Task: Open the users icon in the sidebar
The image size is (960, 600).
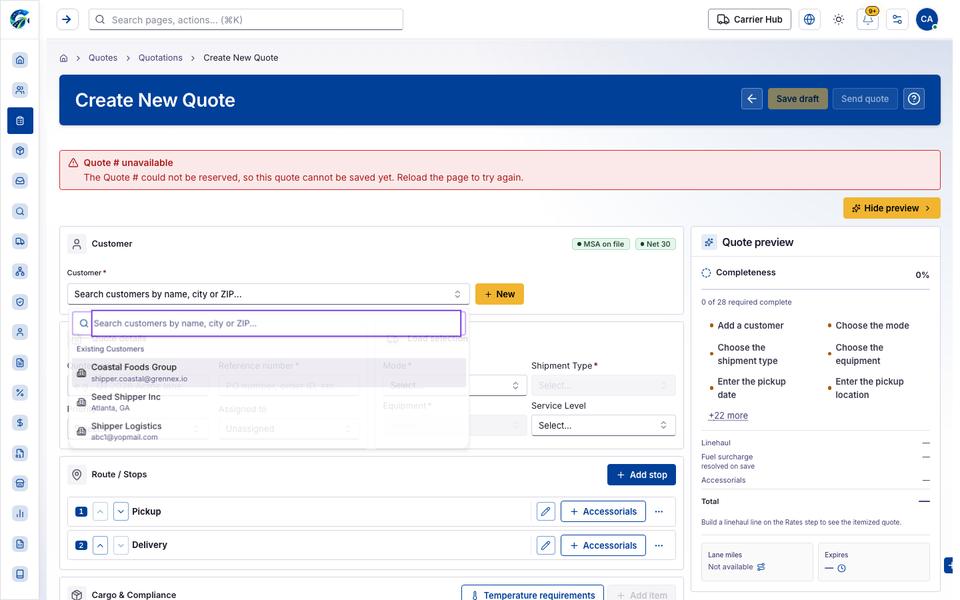Action: pyautogui.click(x=20, y=90)
